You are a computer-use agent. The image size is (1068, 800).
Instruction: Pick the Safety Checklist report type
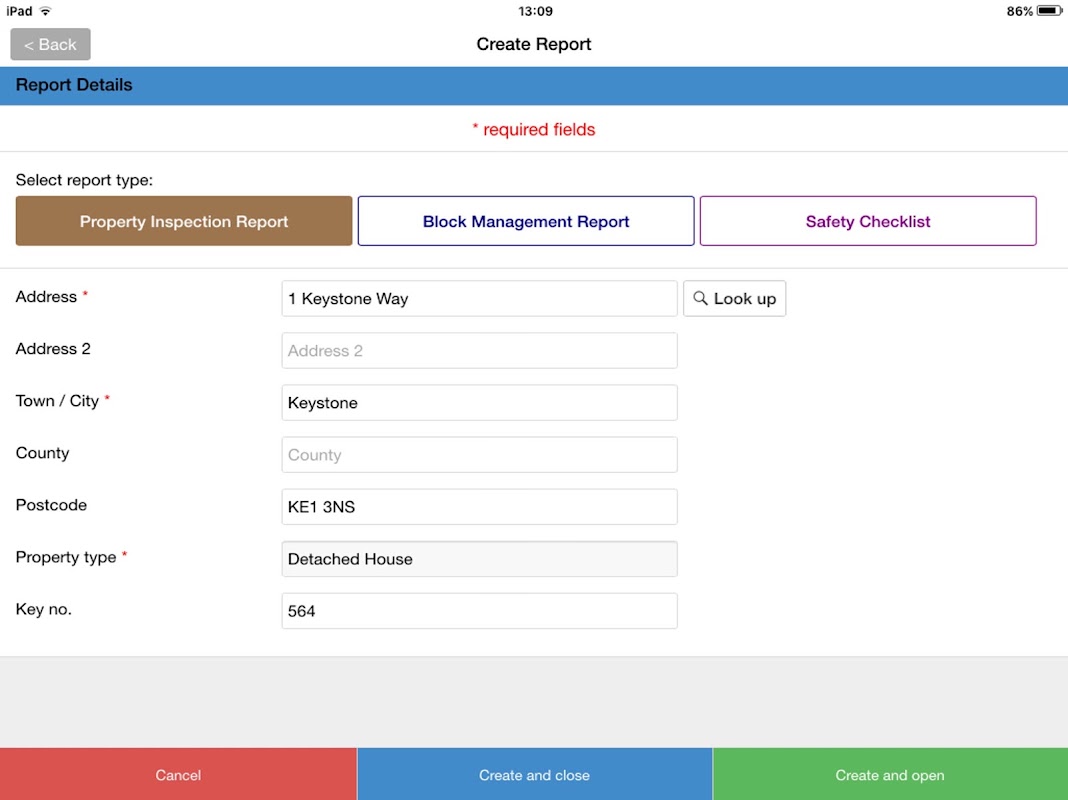click(868, 221)
